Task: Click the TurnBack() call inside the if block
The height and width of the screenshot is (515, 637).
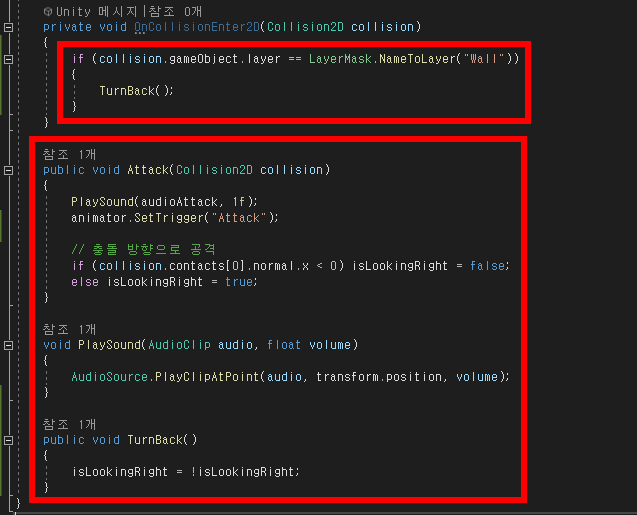Action: (x=136, y=91)
